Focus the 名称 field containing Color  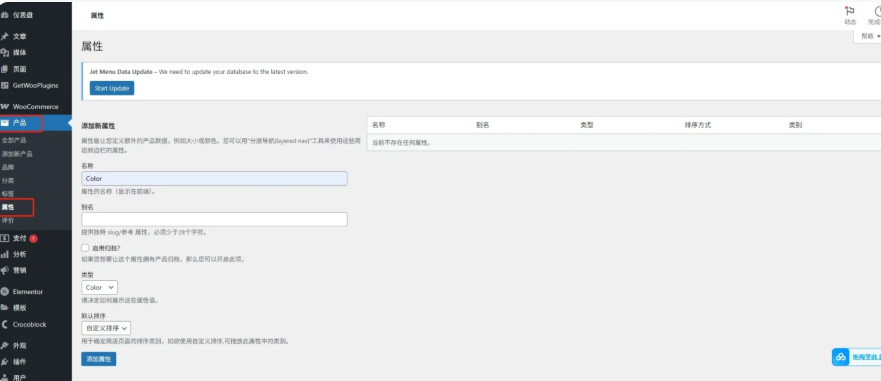point(214,178)
